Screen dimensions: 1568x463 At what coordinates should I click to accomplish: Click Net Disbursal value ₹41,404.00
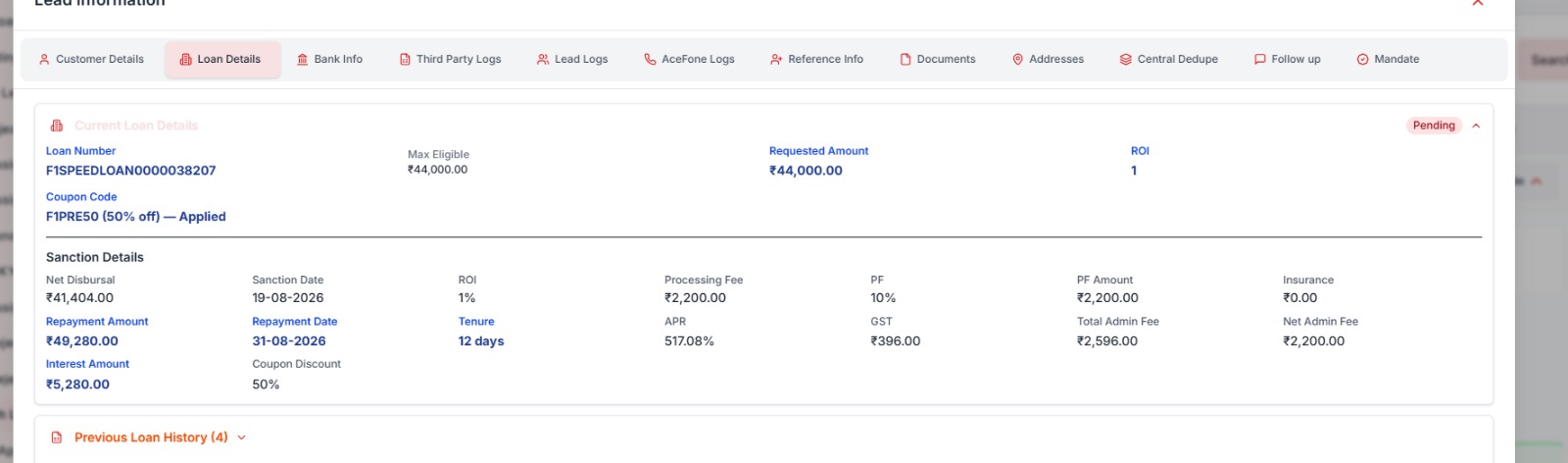click(79, 298)
